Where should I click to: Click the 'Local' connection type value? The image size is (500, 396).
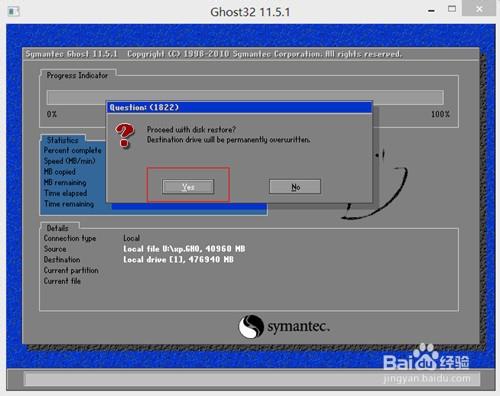click(x=131, y=238)
